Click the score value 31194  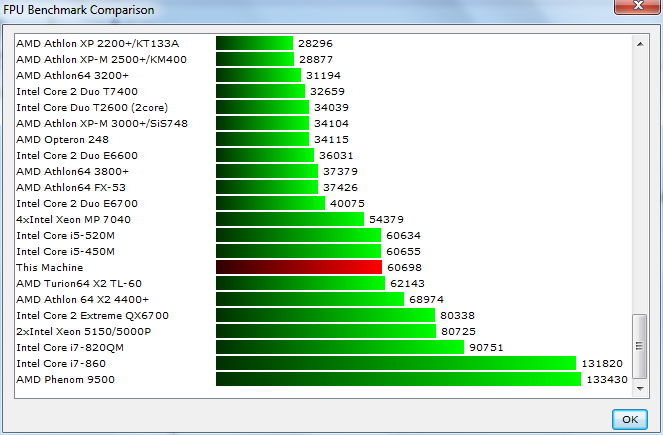[323, 75]
